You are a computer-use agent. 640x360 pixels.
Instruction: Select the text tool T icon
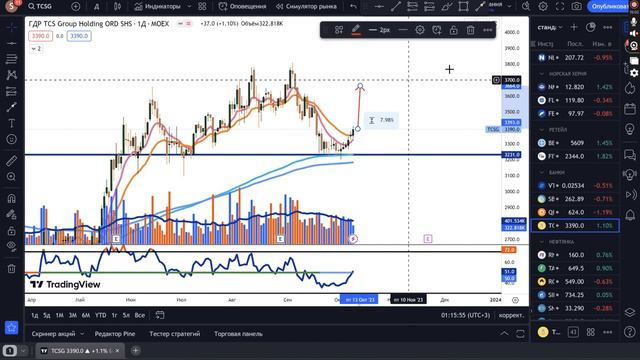[x=11, y=123]
